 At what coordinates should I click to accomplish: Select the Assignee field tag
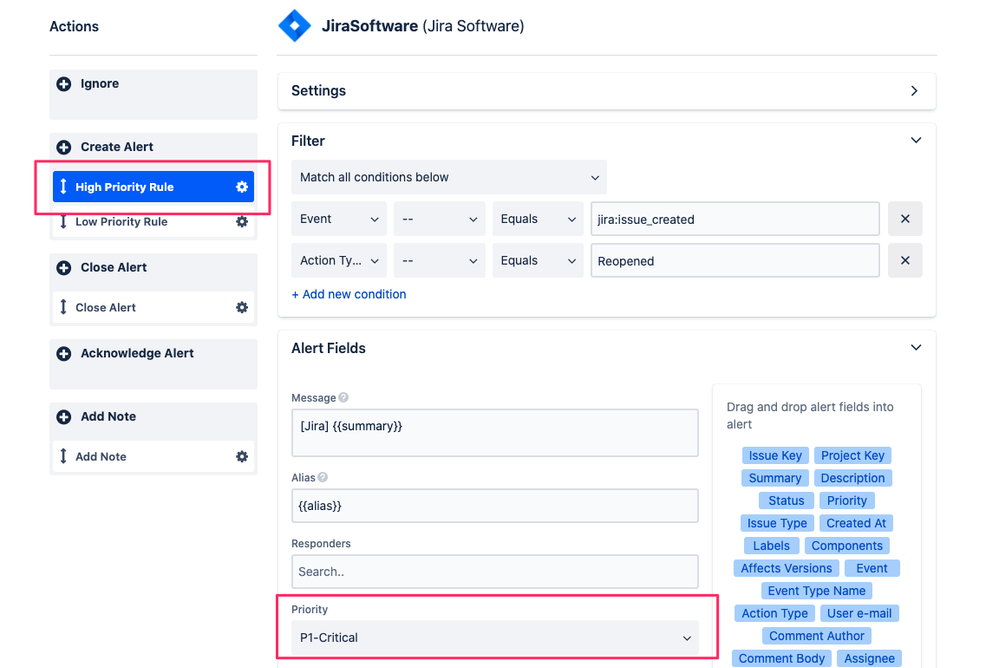869,659
